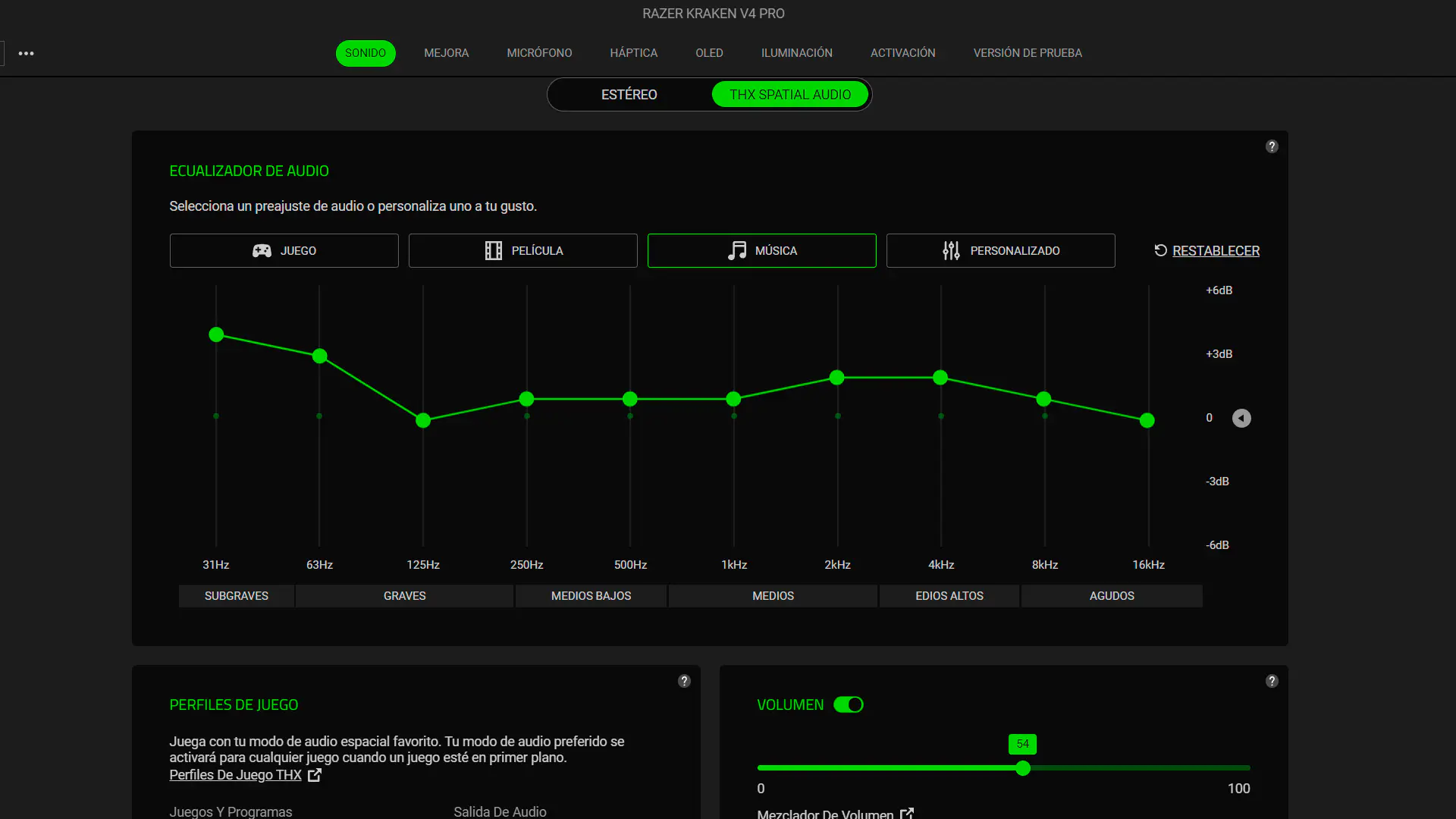Choose the PELÍCULA equalizer preset
1456x819 pixels.
523,250
